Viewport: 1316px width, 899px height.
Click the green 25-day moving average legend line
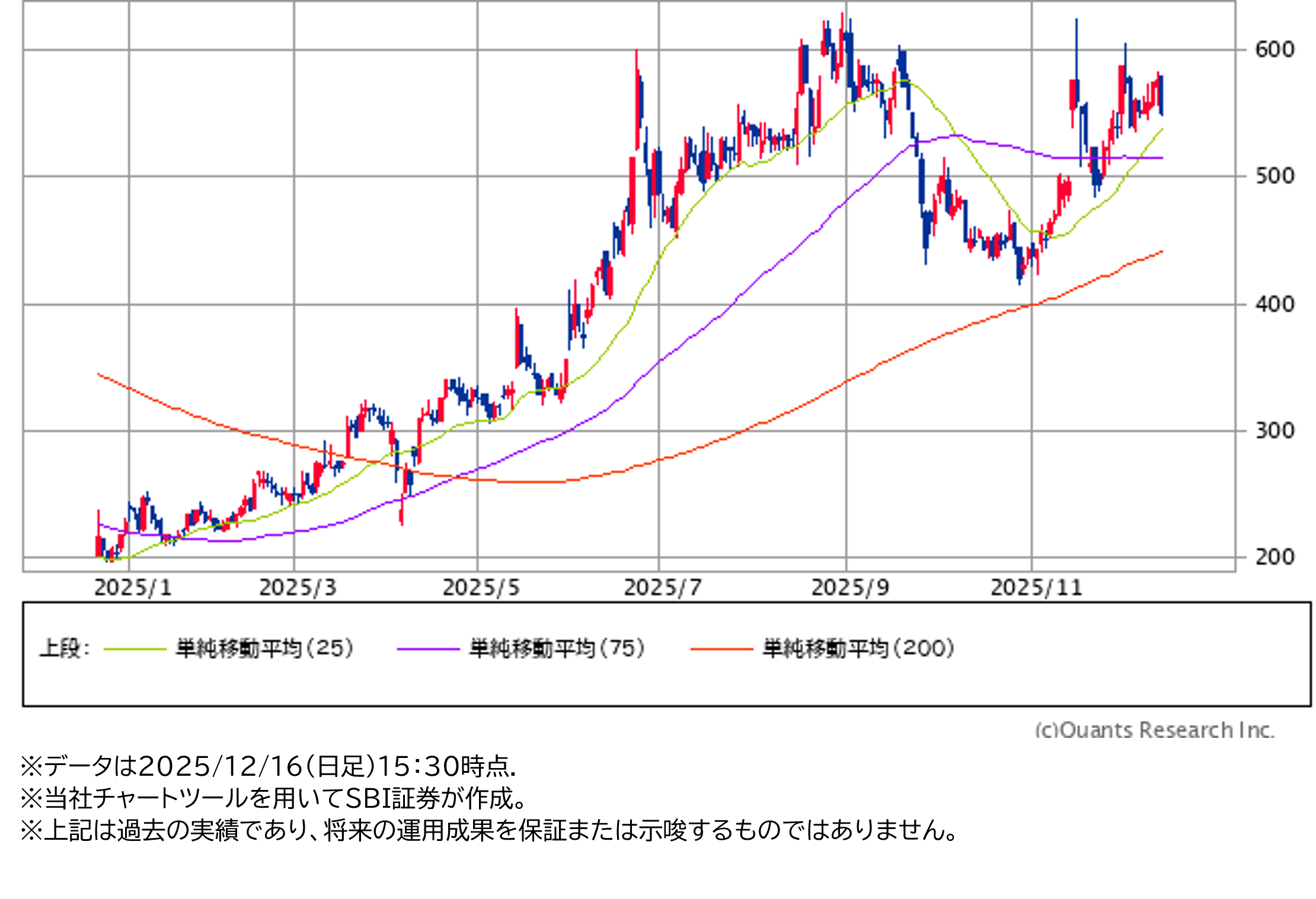click(135, 650)
